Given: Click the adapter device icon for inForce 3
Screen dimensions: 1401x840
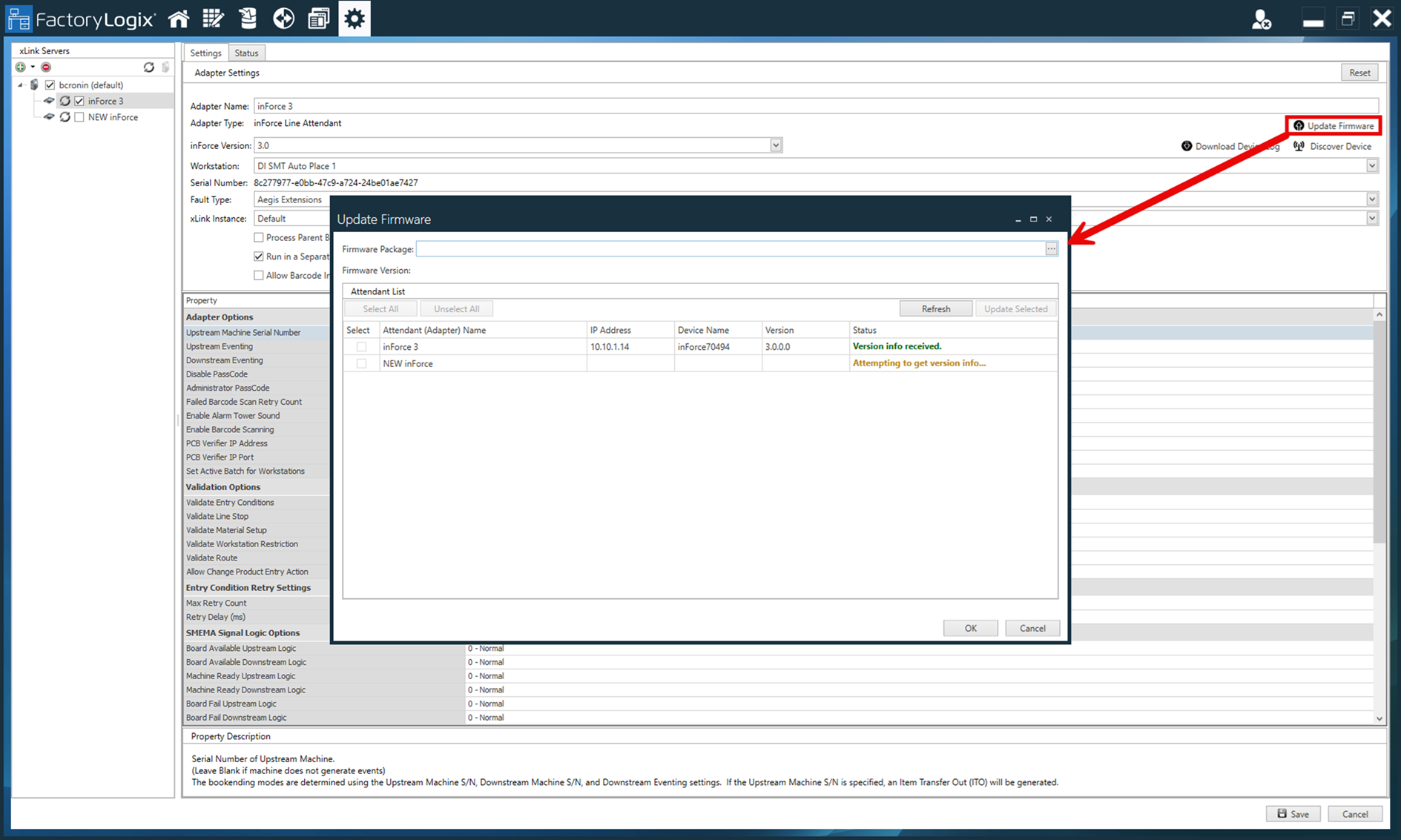Looking at the screenshot, I should coord(49,101).
